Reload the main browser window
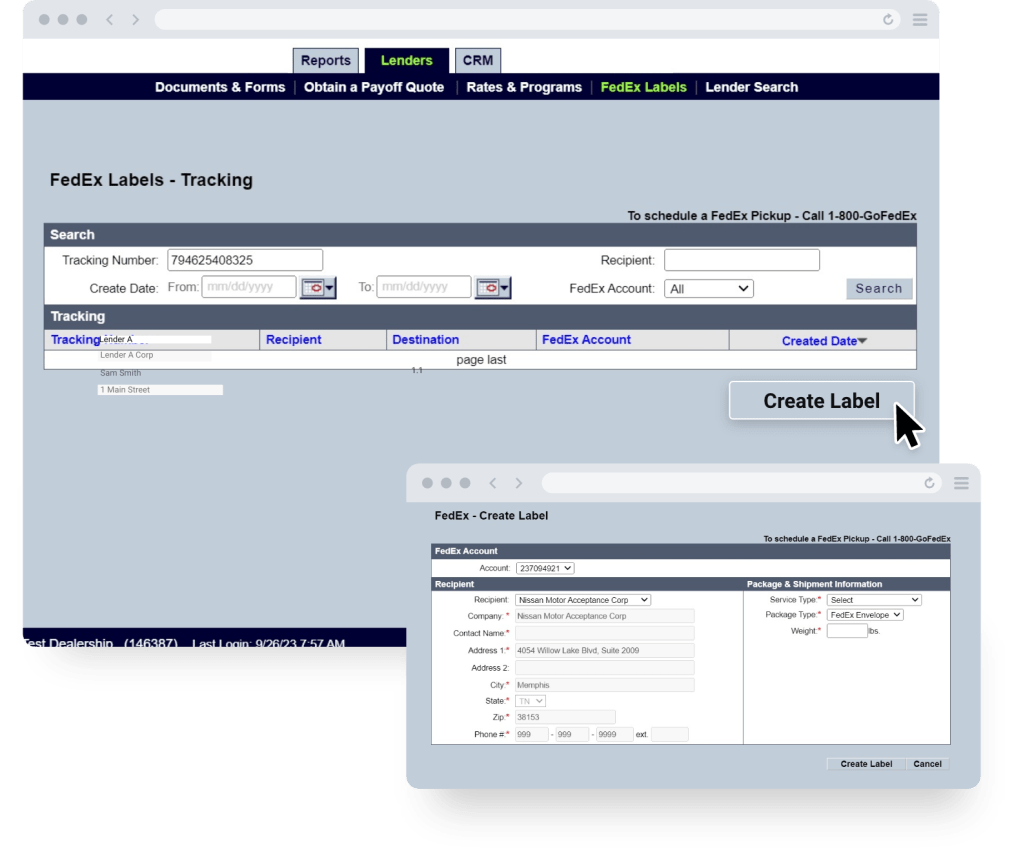 click(x=888, y=20)
